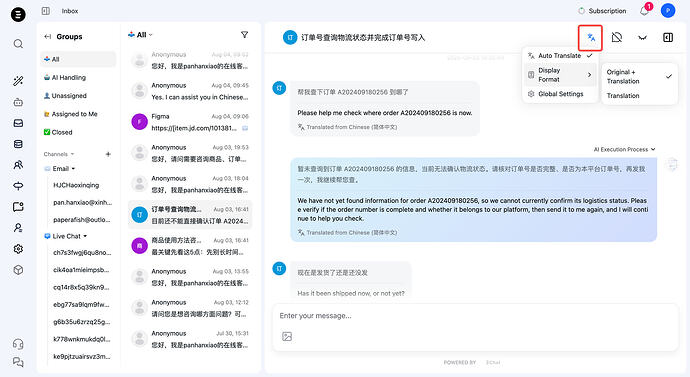Viewport: 690px width, 377px height.
Task: Expand the Display Format submenu
Action: tap(560, 75)
